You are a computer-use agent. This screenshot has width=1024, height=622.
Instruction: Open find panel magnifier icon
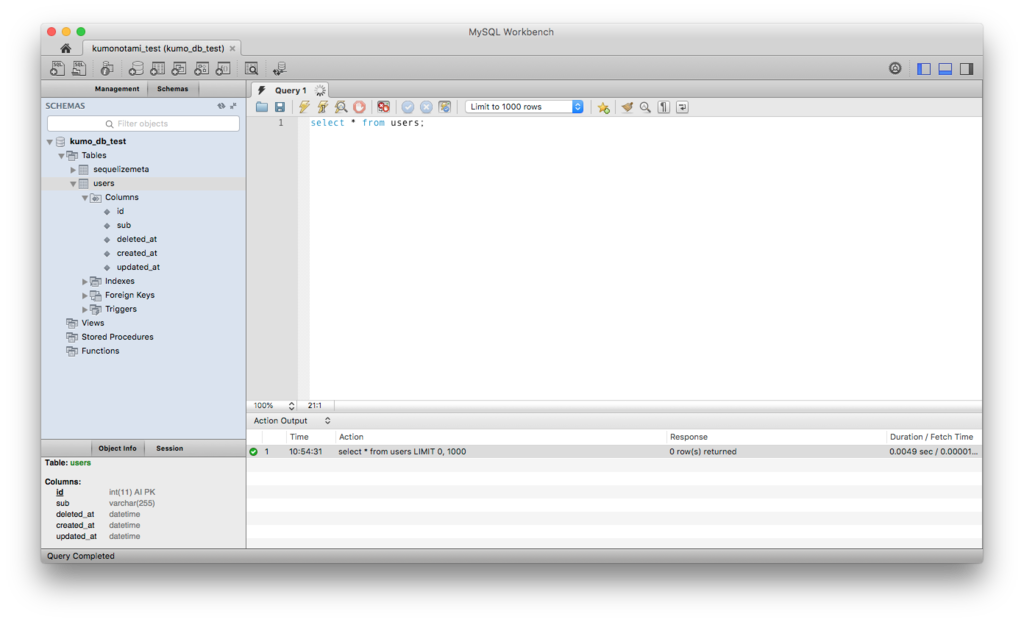(645, 106)
